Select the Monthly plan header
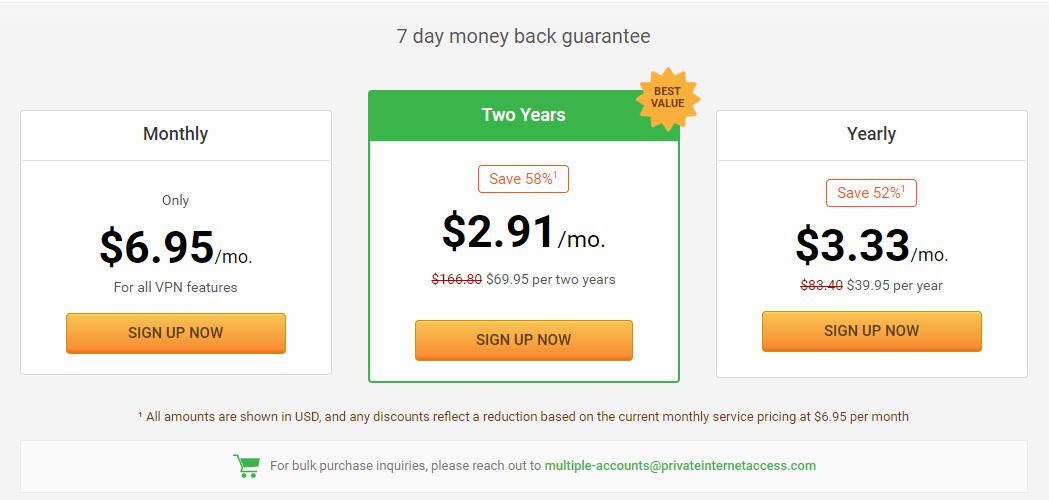The image size is (1049, 500). click(176, 135)
